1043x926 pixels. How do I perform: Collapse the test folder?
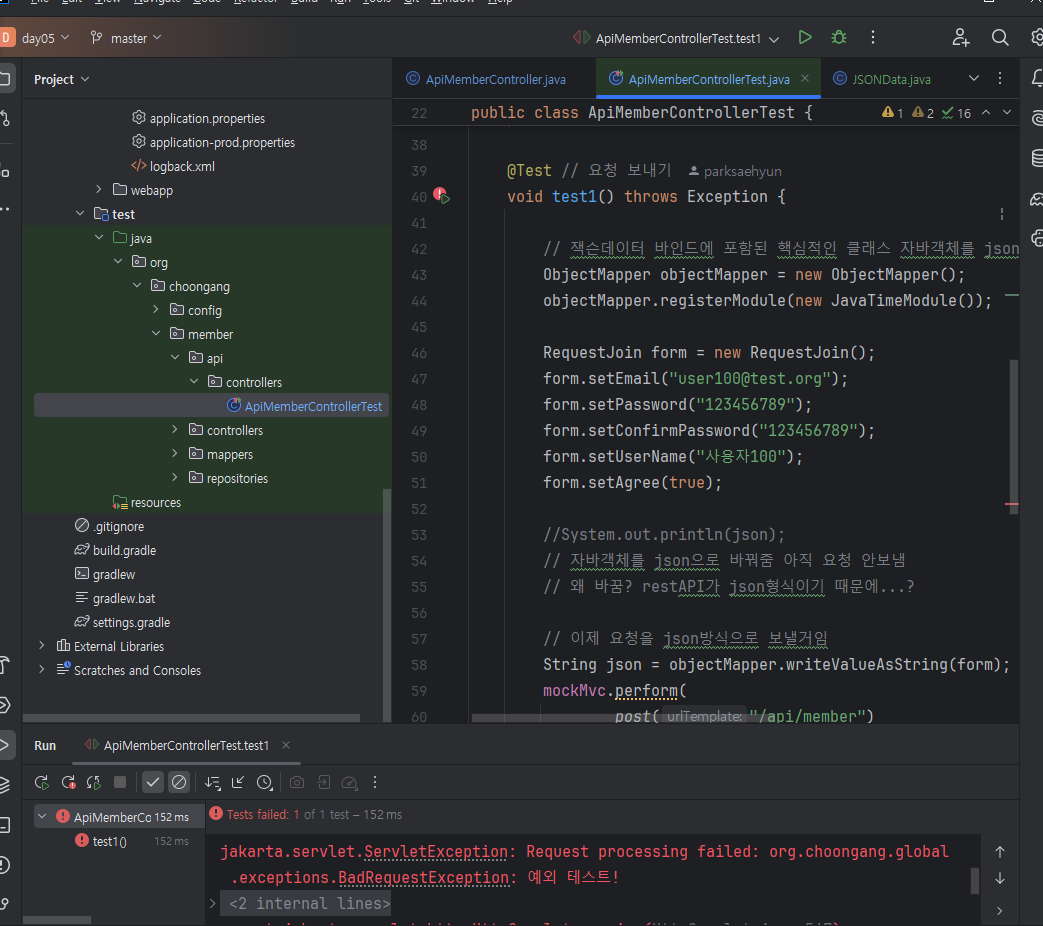[x=80, y=214]
